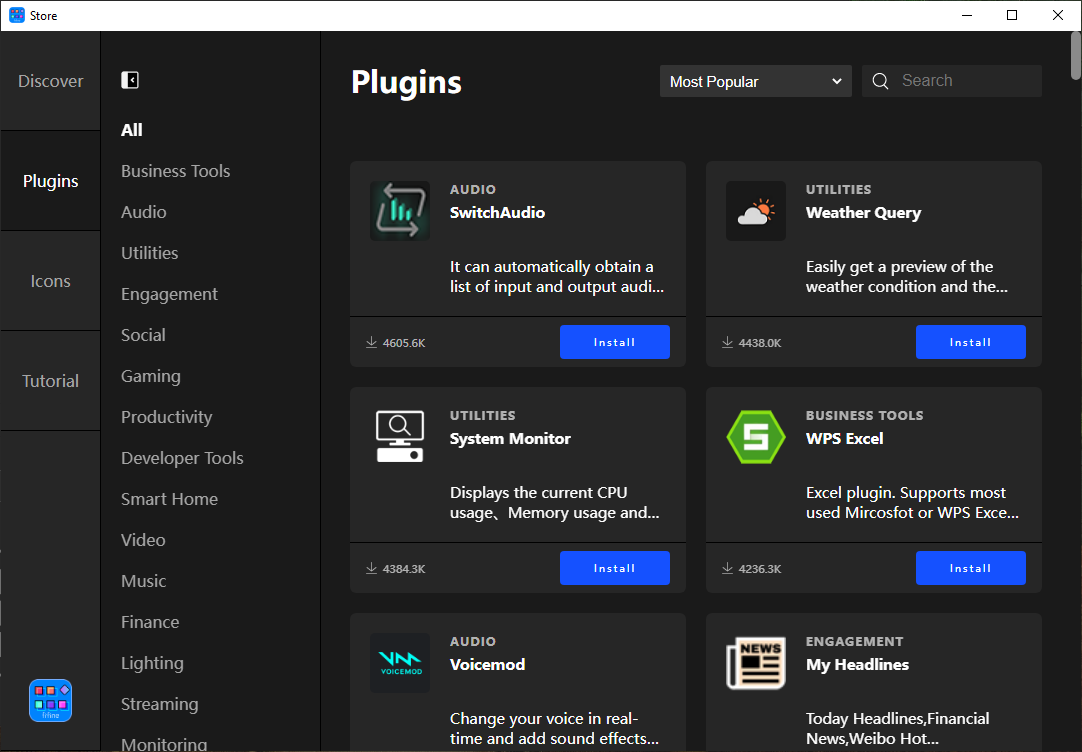The width and height of the screenshot is (1082, 752).
Task: Select the Finance category
Action: pos(150,622)
